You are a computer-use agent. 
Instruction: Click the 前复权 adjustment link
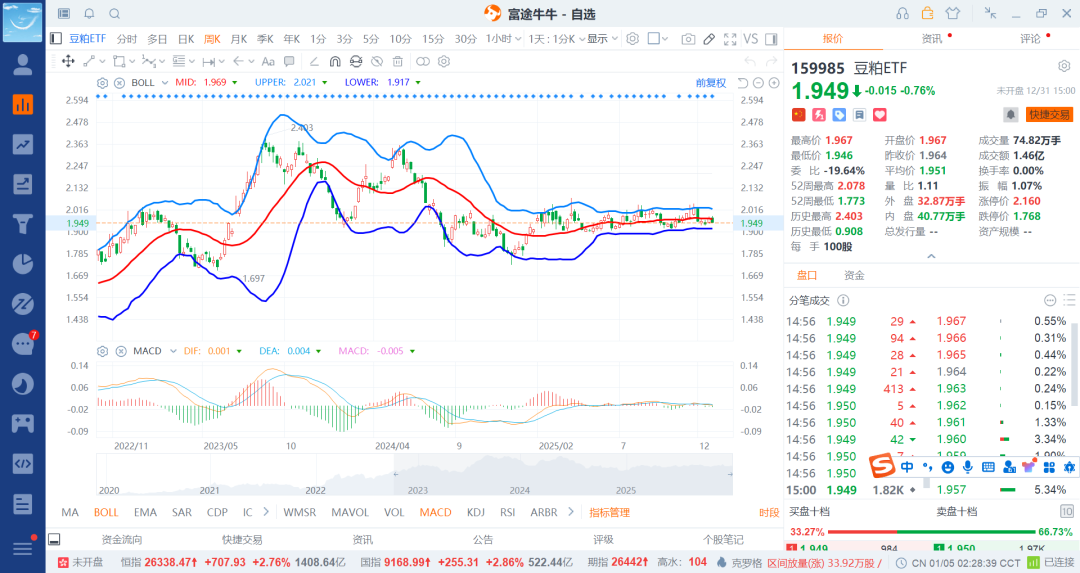(x=711, y=83)
